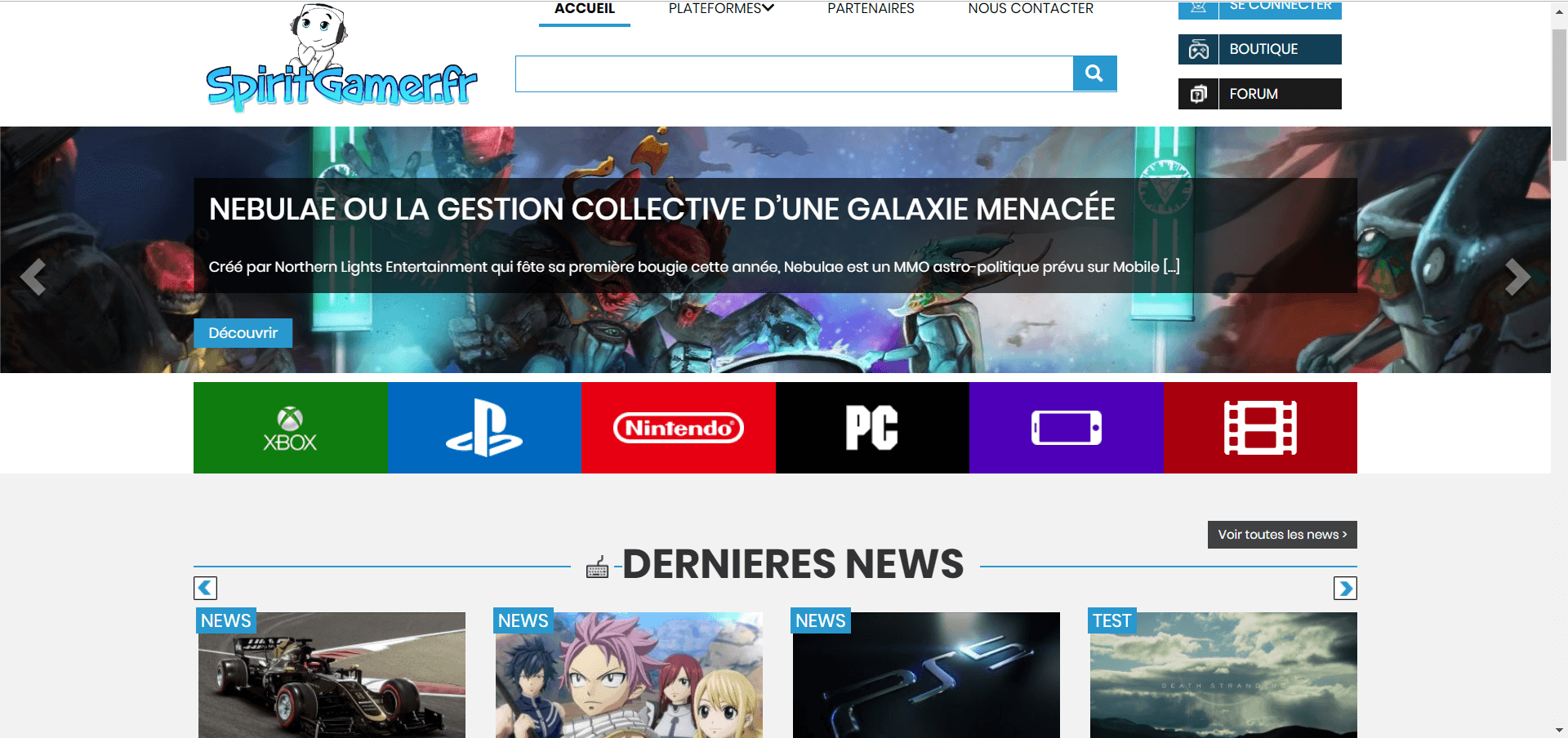
Task: Click keyboard icon beside Dernieres News
Action: click(598, 567)
